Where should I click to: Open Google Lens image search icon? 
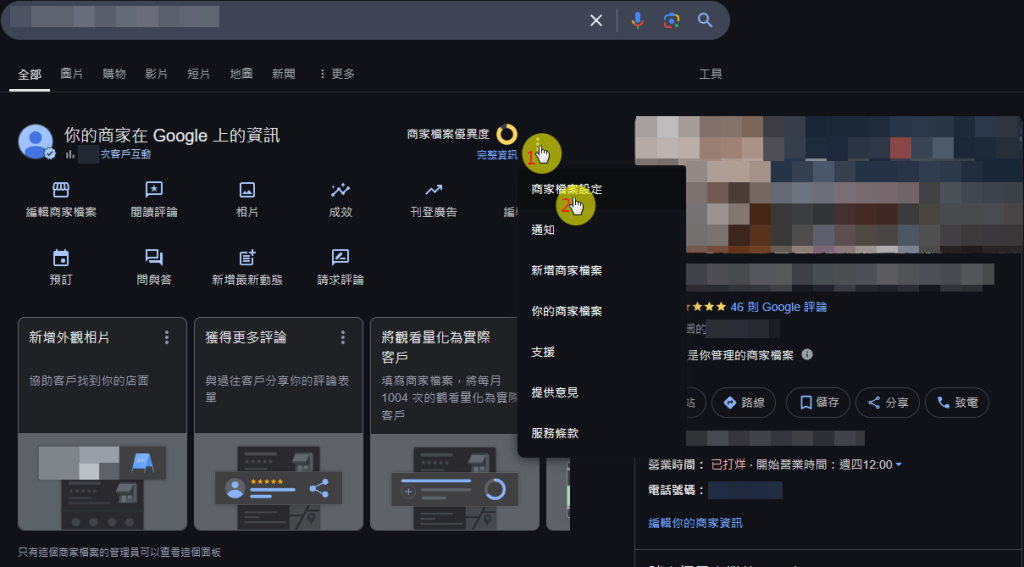671,20
